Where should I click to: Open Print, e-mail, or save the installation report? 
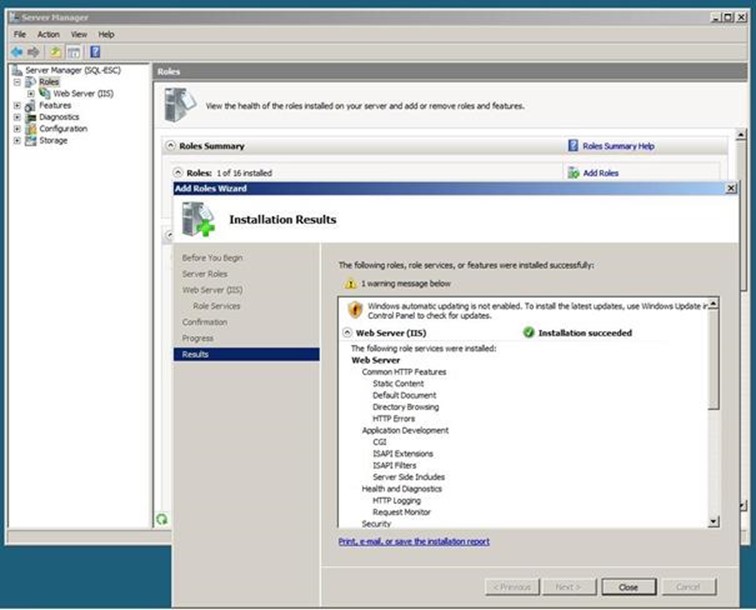click(414, 542)
